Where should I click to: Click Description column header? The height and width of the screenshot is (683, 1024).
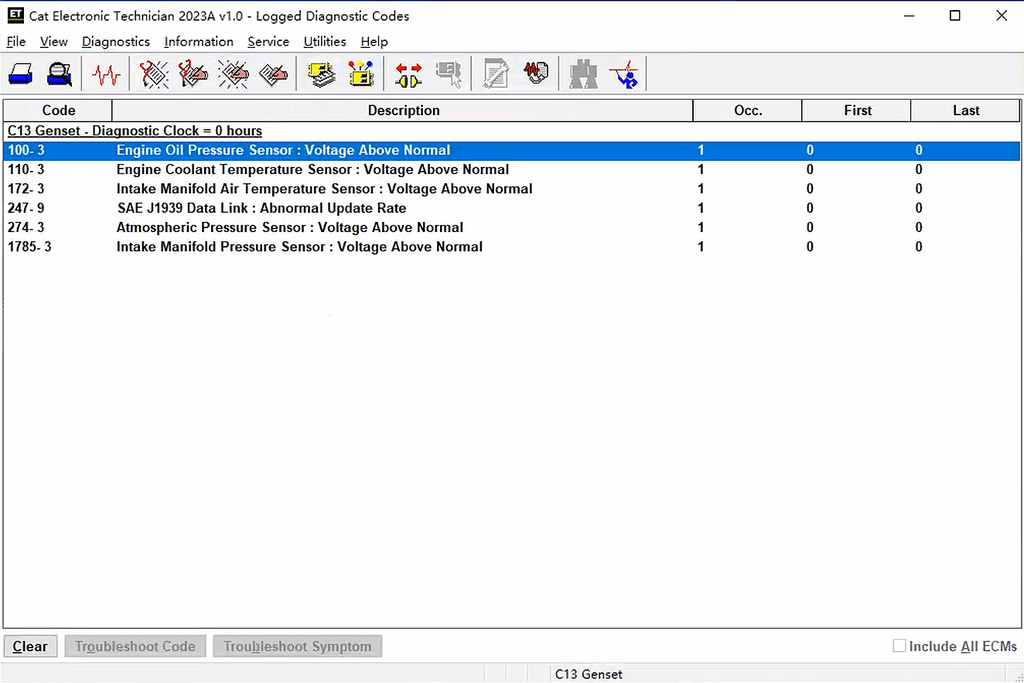coord(403,110)
